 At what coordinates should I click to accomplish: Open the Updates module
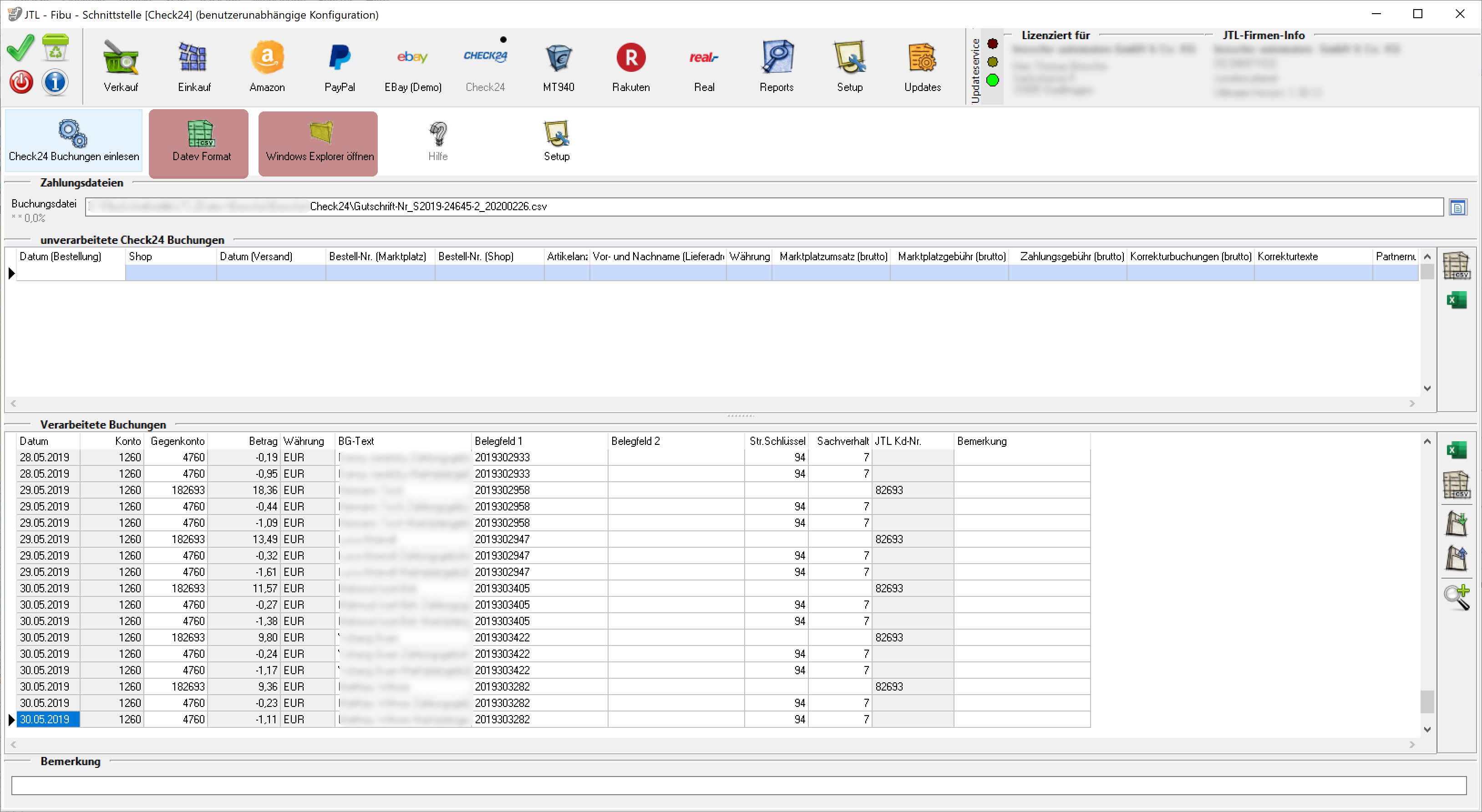tap(922, 66)
